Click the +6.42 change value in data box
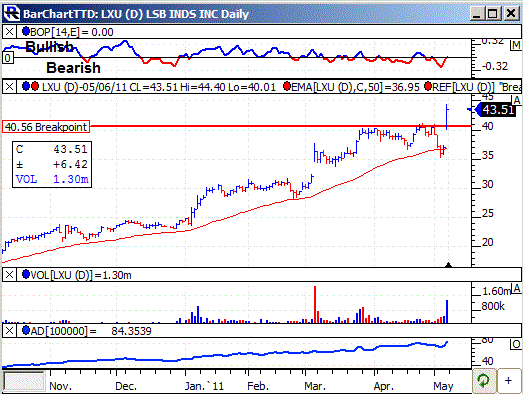The width and height of the screenshot is (523, 394). coord(70,164)
